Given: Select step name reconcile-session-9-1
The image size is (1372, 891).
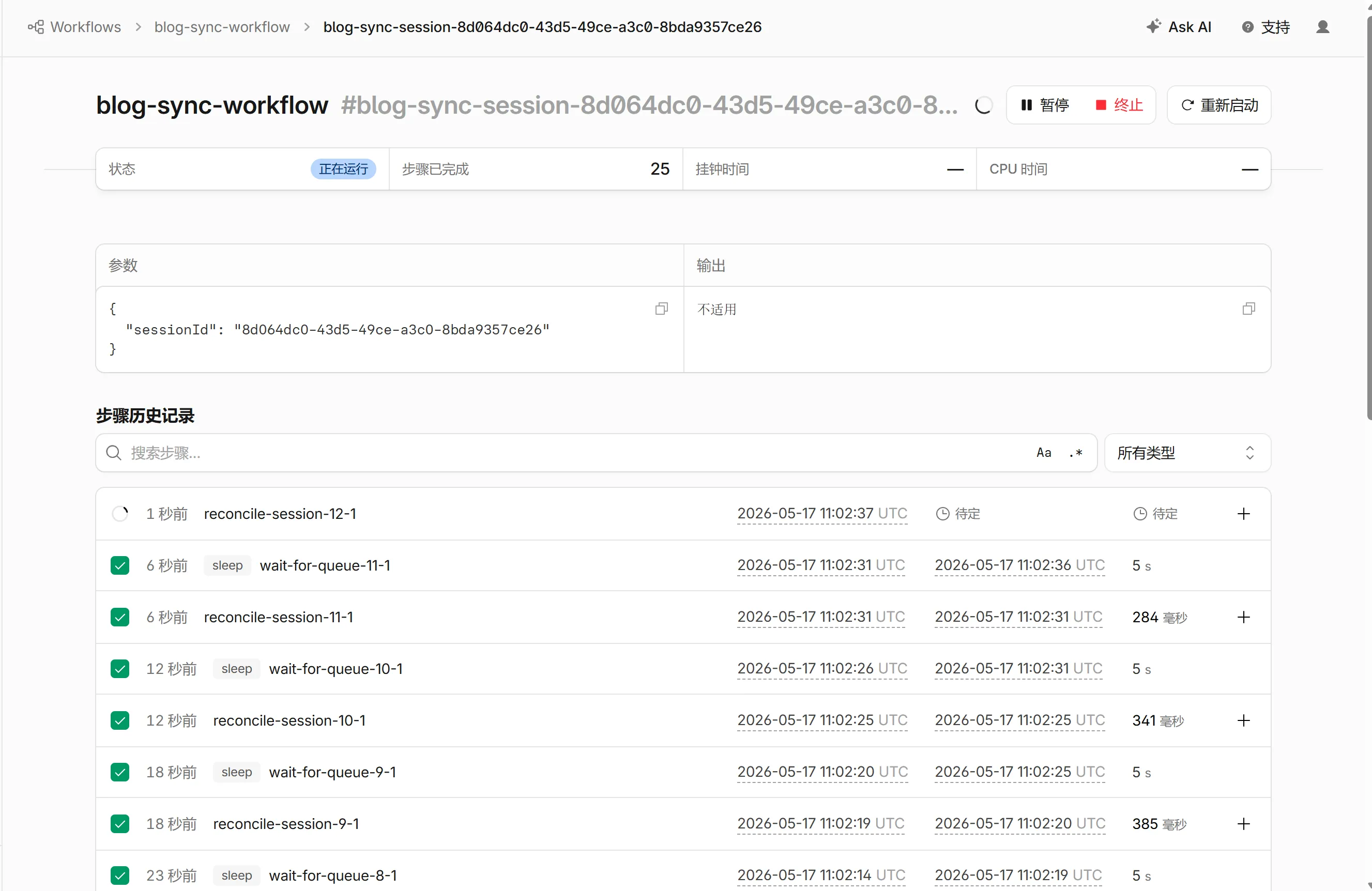Looking at the screenshot, I should [x=286, y=824].
